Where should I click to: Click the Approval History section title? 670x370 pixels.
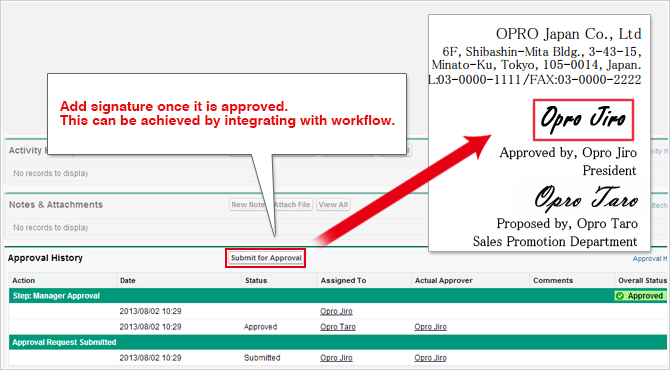coord(45,258)
